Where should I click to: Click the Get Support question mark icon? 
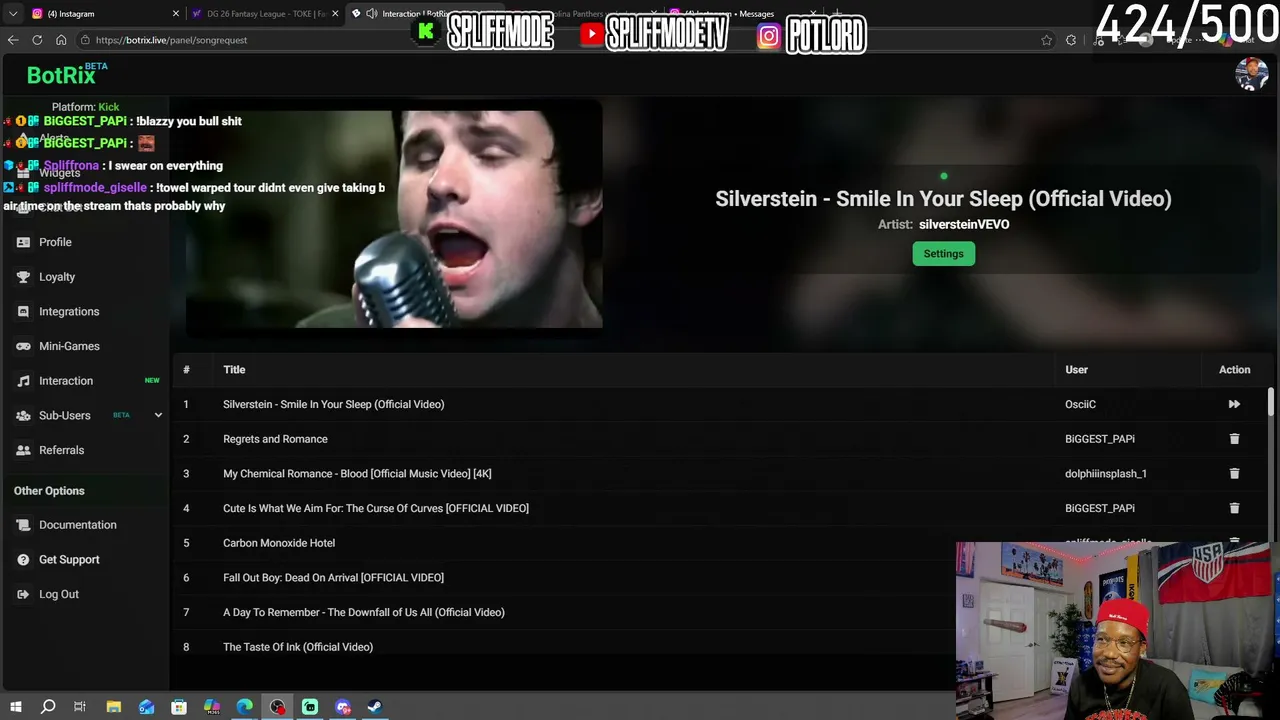click(x=23, y=560)
